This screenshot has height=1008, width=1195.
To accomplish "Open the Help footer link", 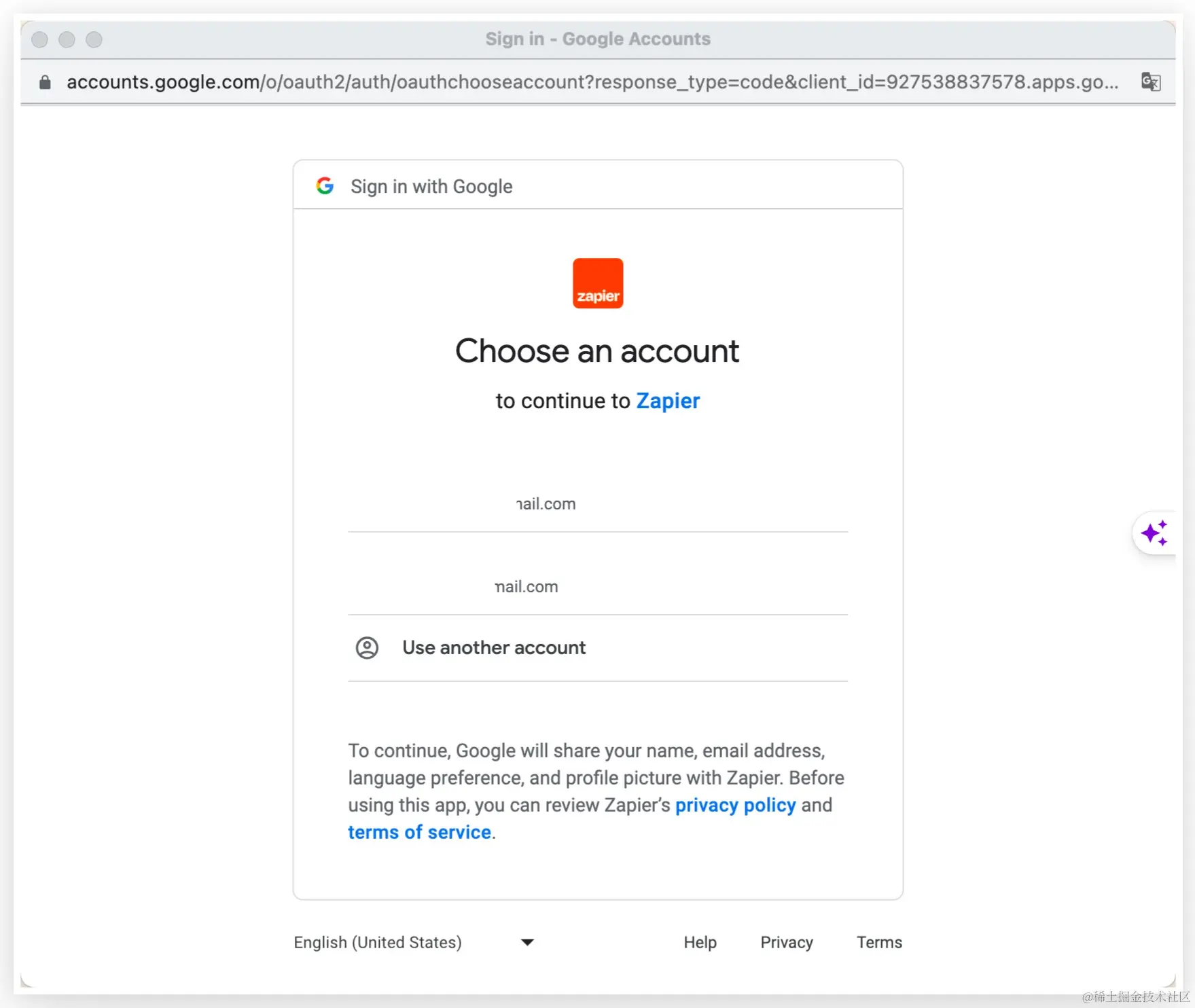I will 700,942.
